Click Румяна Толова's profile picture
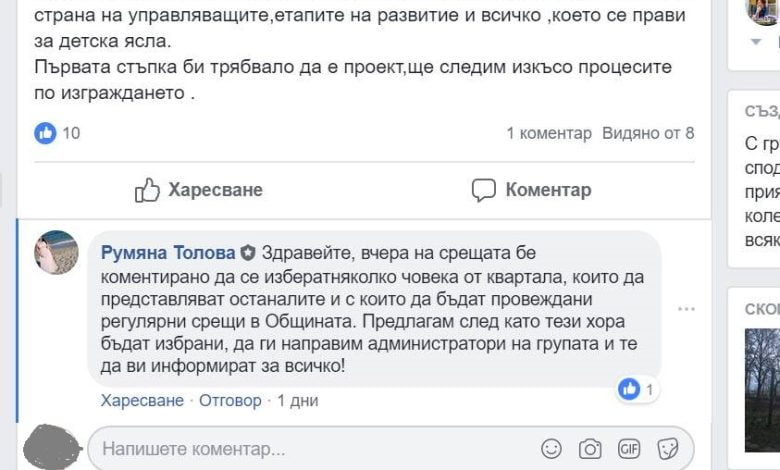Image resolution: width=780 pixels, height=470 pixels. coord(56,252)
